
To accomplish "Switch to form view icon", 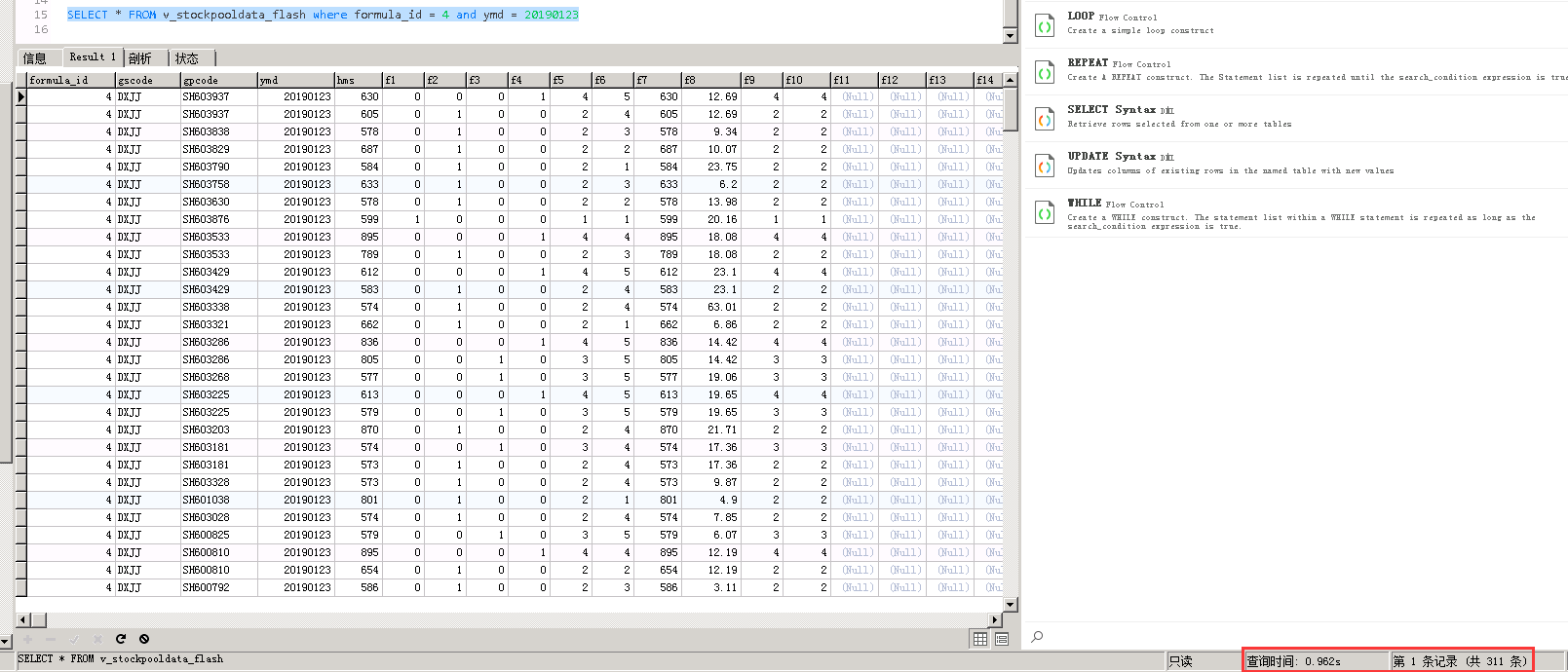I will [x=1002, y=639].
